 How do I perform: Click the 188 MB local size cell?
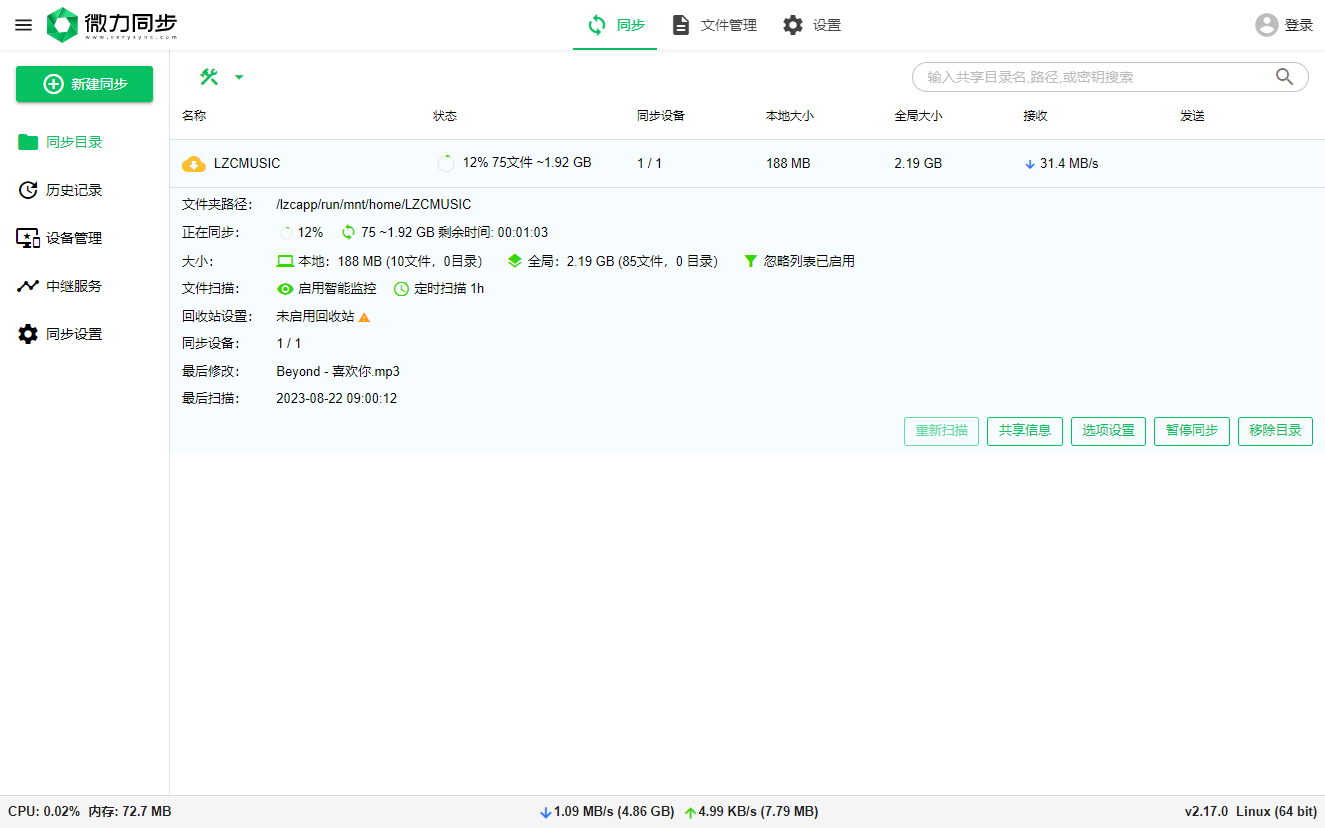788,164
